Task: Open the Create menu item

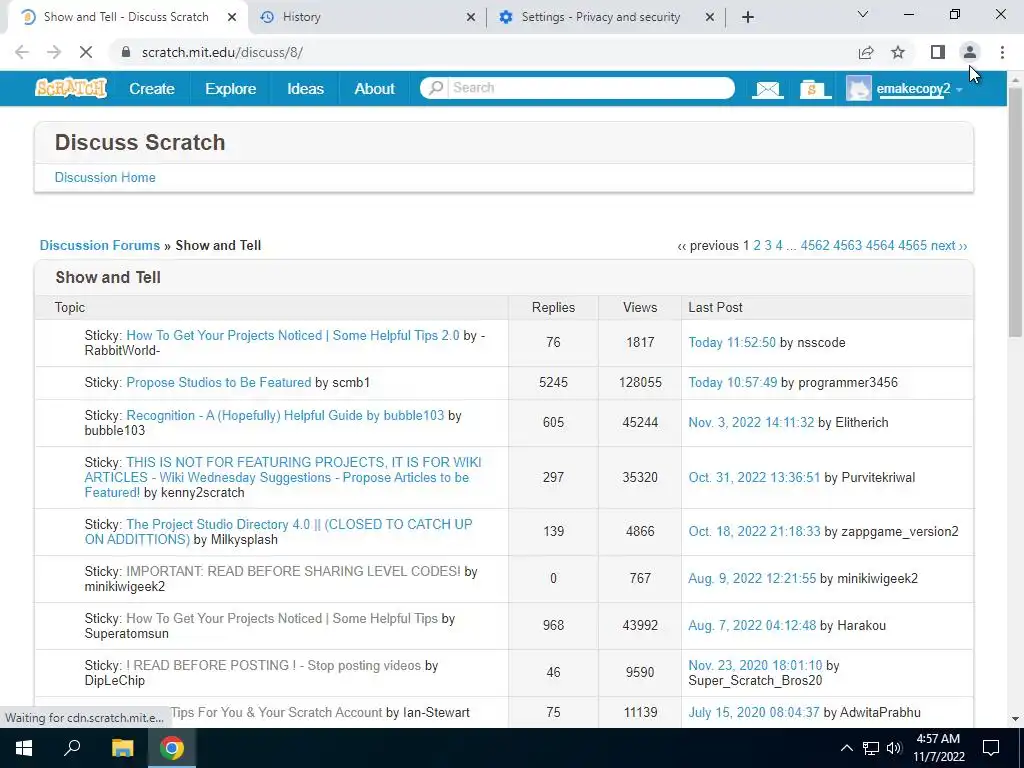Action: pyautogui.click(x=152, y=88)
